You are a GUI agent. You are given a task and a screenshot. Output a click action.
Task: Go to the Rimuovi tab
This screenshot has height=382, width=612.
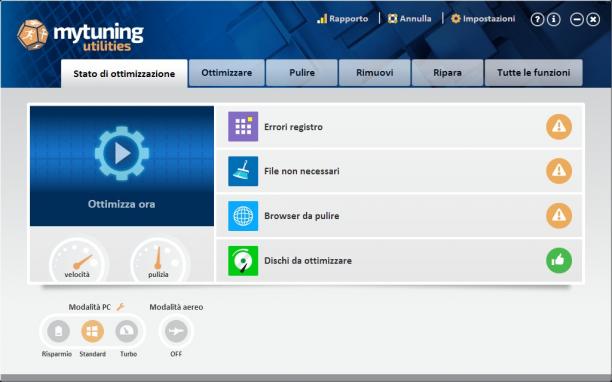click(375, 73)
